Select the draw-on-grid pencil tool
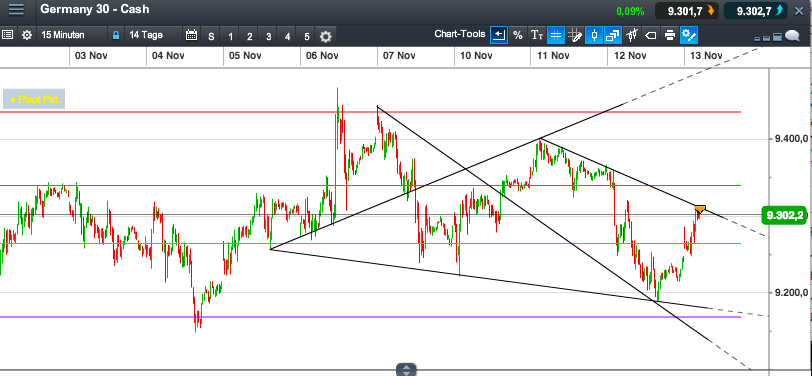812x376 pixels. 575,35
